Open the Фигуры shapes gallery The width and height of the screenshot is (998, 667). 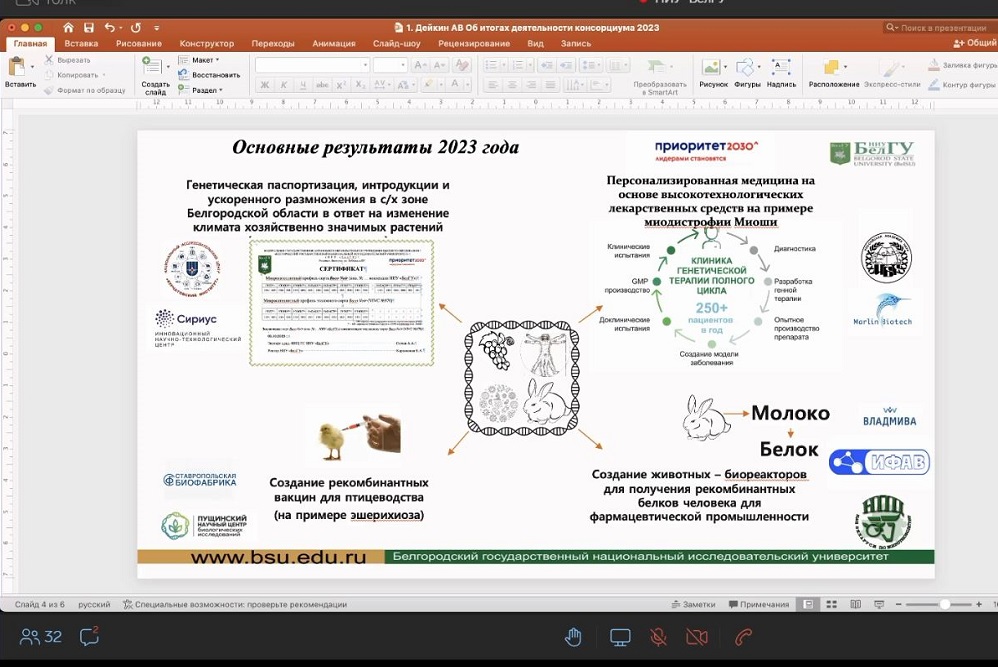747,72
